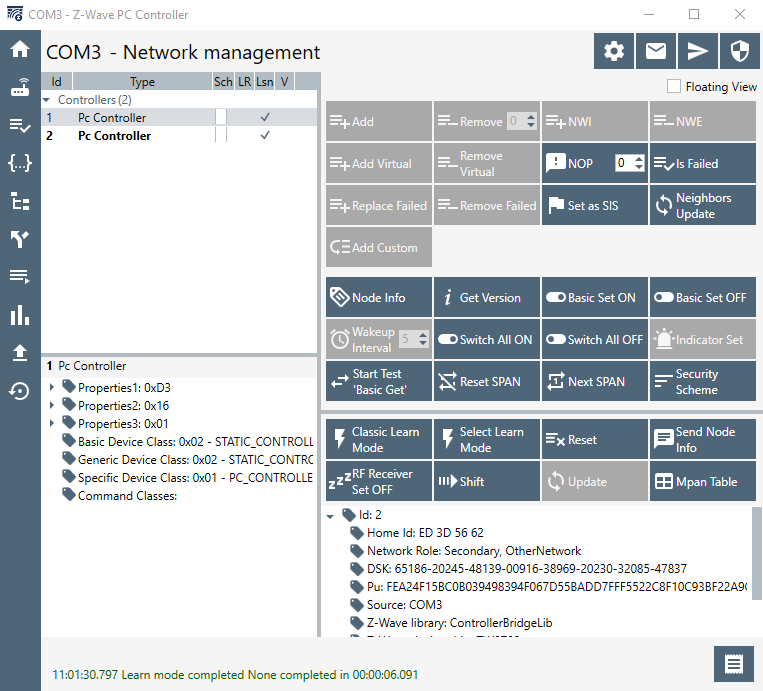
Task: Click Send Node Info
Action: 703,439
